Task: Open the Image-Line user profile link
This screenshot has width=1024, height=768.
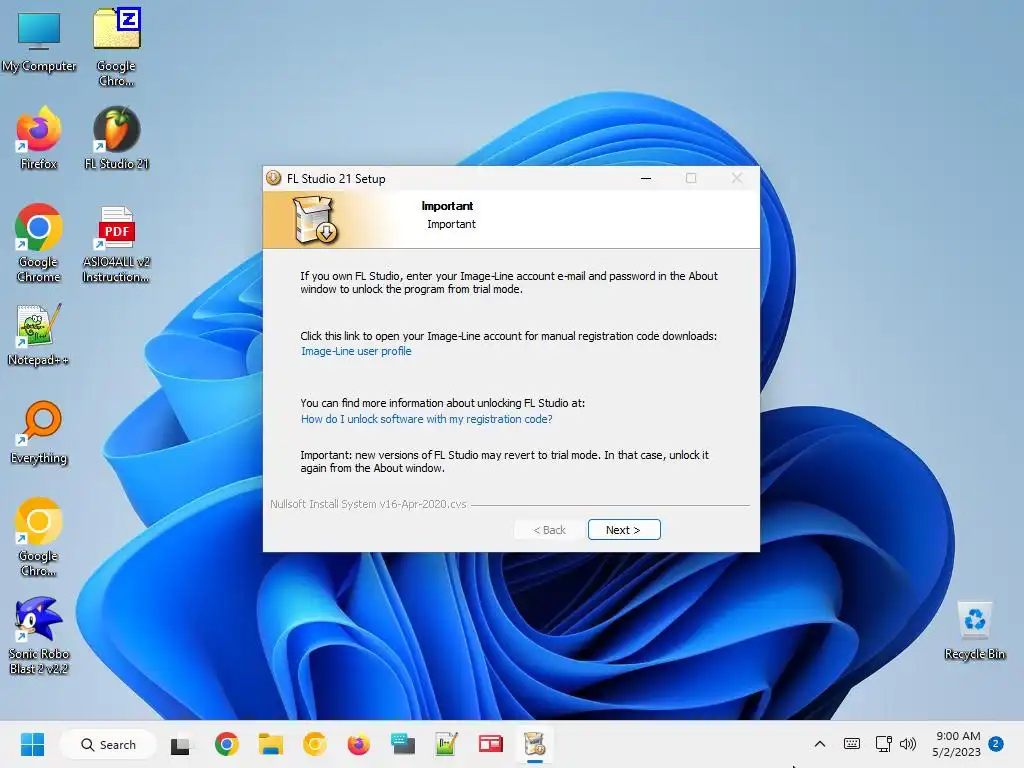Action: tap(356, 351)
